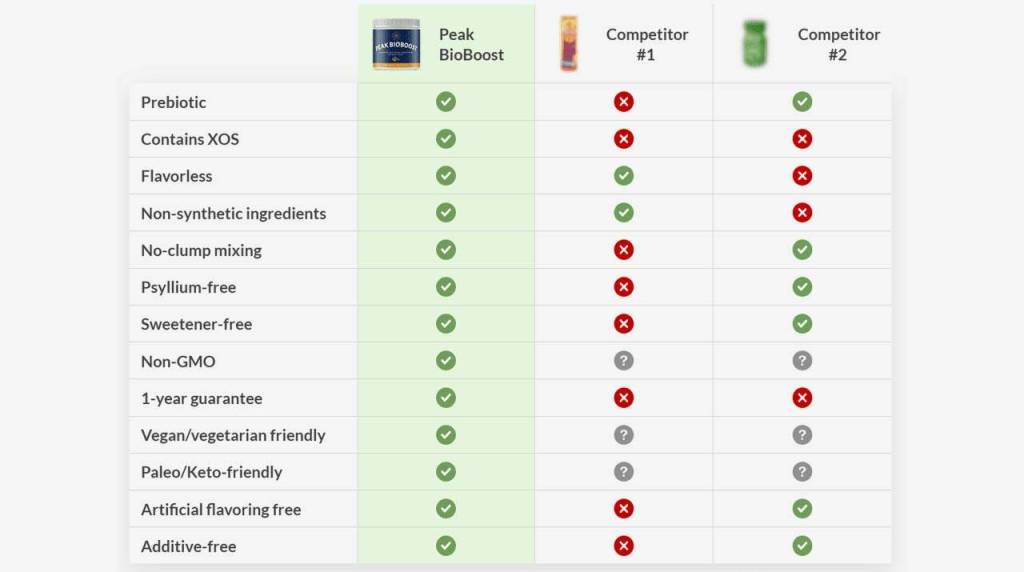Click Competitor #1's green check for Flavorless
The image size is (1024, 572).
[x=624, y=176]
